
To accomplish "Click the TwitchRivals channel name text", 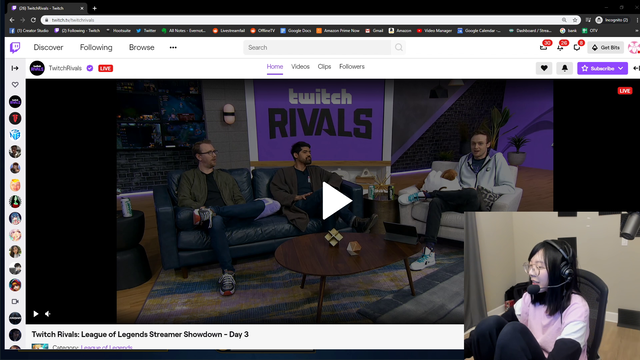I will (x=65, y=68).
